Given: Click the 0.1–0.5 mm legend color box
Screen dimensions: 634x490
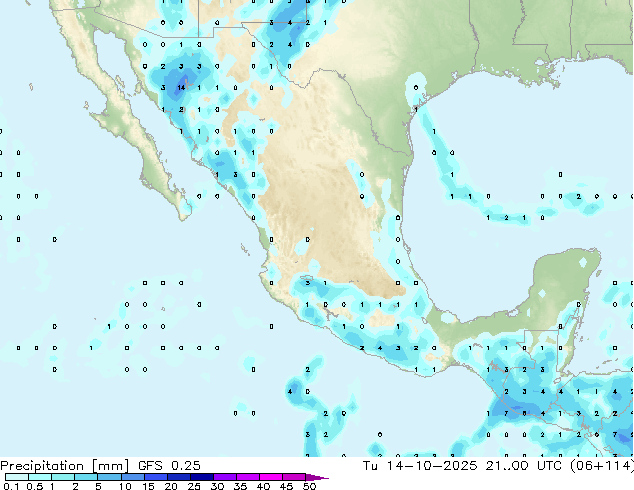Looking at the screenshot, I should tap(17, 477).
